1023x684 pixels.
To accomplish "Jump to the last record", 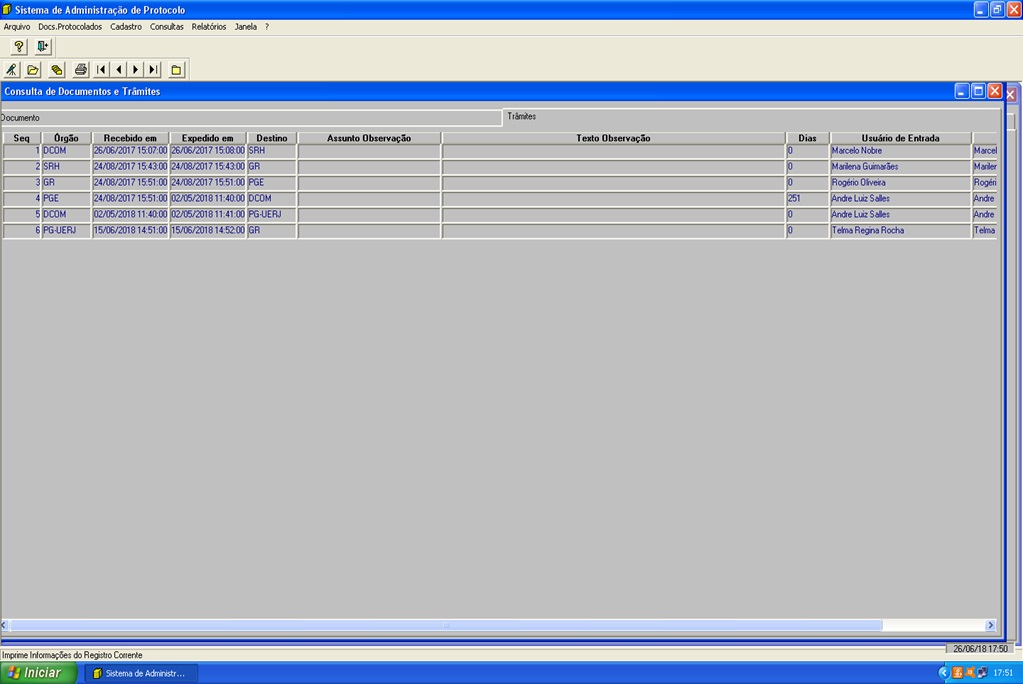I will [x=153, y=70].
